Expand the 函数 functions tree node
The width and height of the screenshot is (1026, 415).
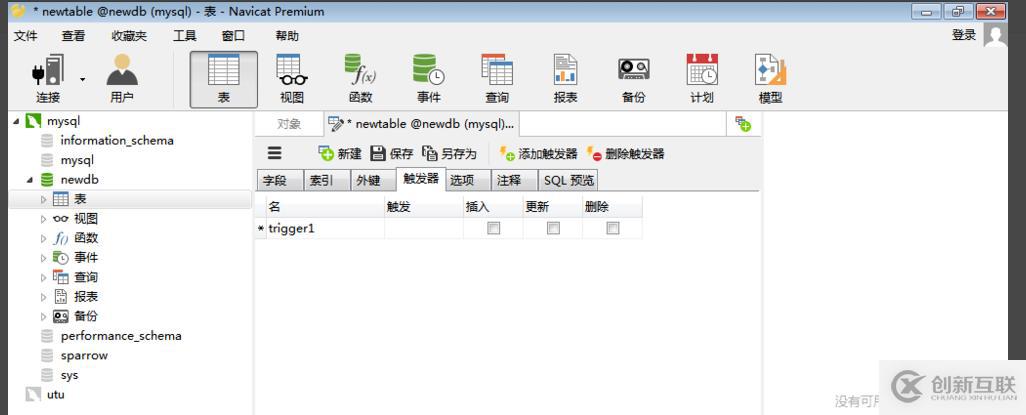point(44,238)
